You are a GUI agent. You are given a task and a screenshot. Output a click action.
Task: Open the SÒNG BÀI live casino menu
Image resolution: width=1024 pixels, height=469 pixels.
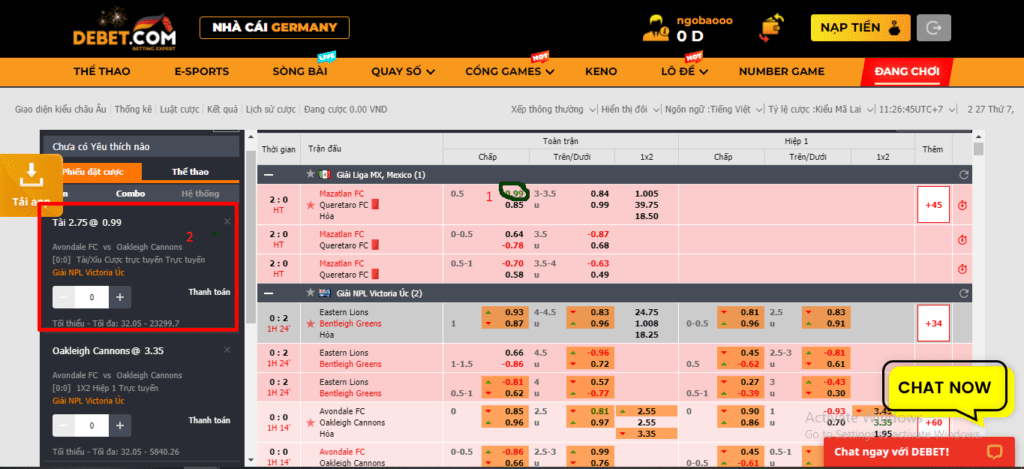coord(300,72)
